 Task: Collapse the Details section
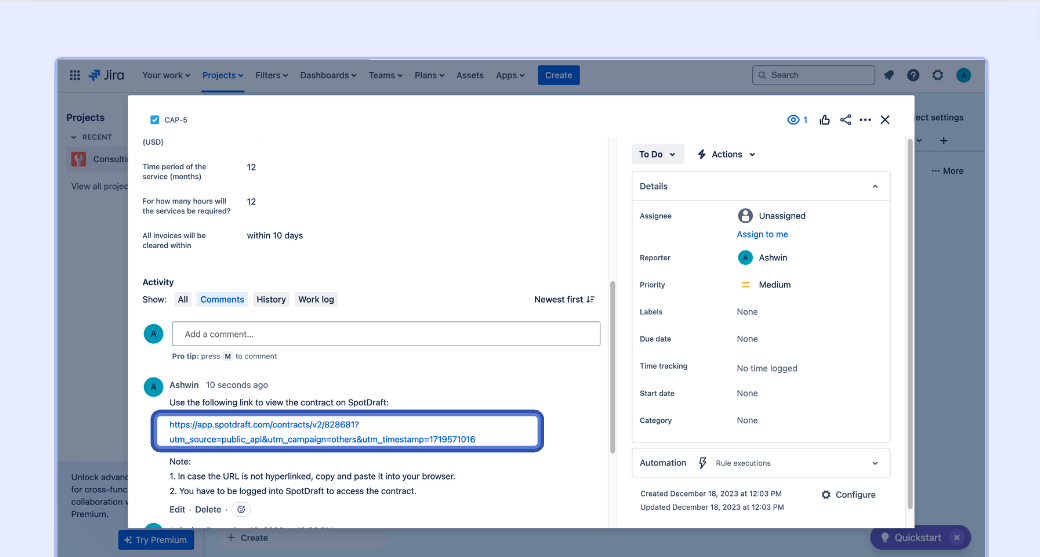[875, 186]
